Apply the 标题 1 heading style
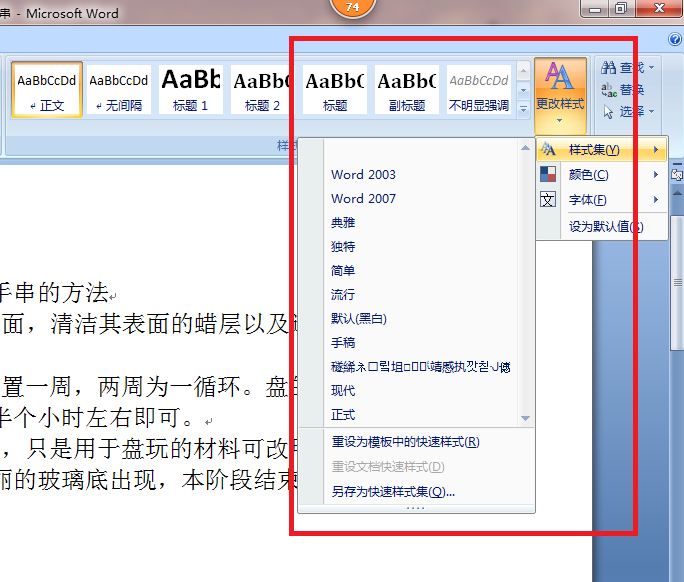The height and width of the screenshot is (582, 684). (191, 88)
